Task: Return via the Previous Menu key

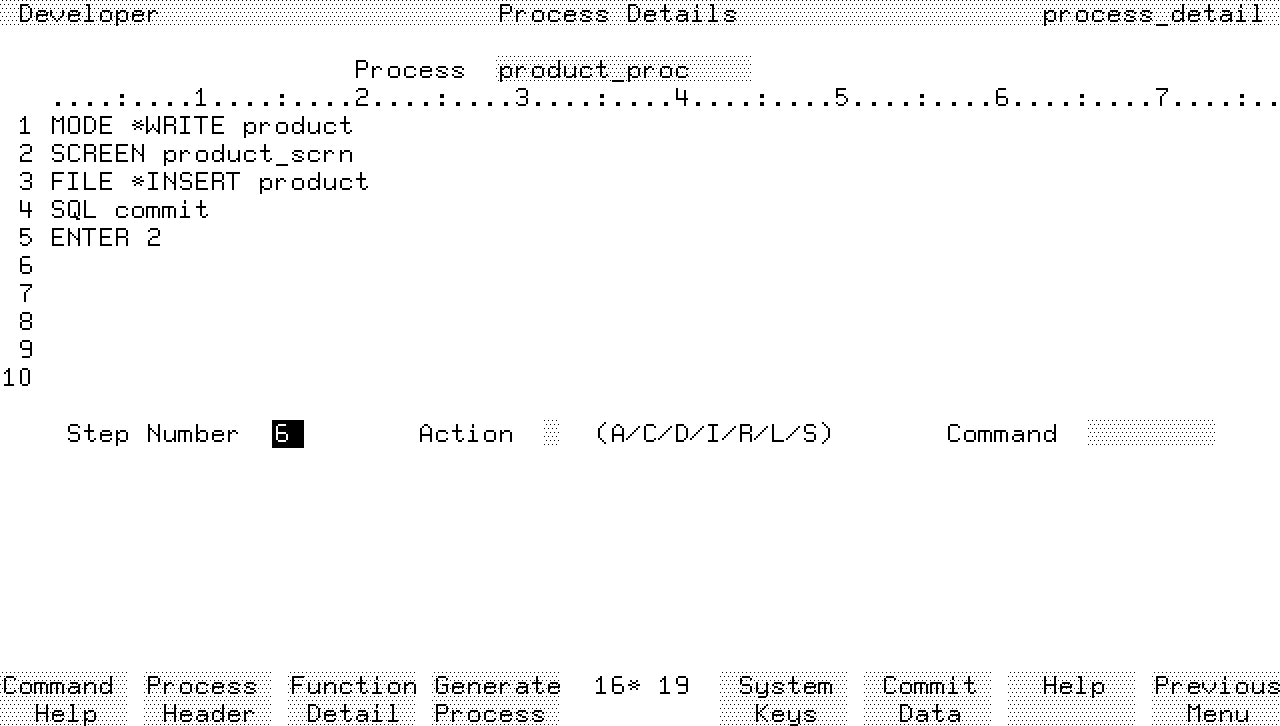Action: tap(1216, 699)
